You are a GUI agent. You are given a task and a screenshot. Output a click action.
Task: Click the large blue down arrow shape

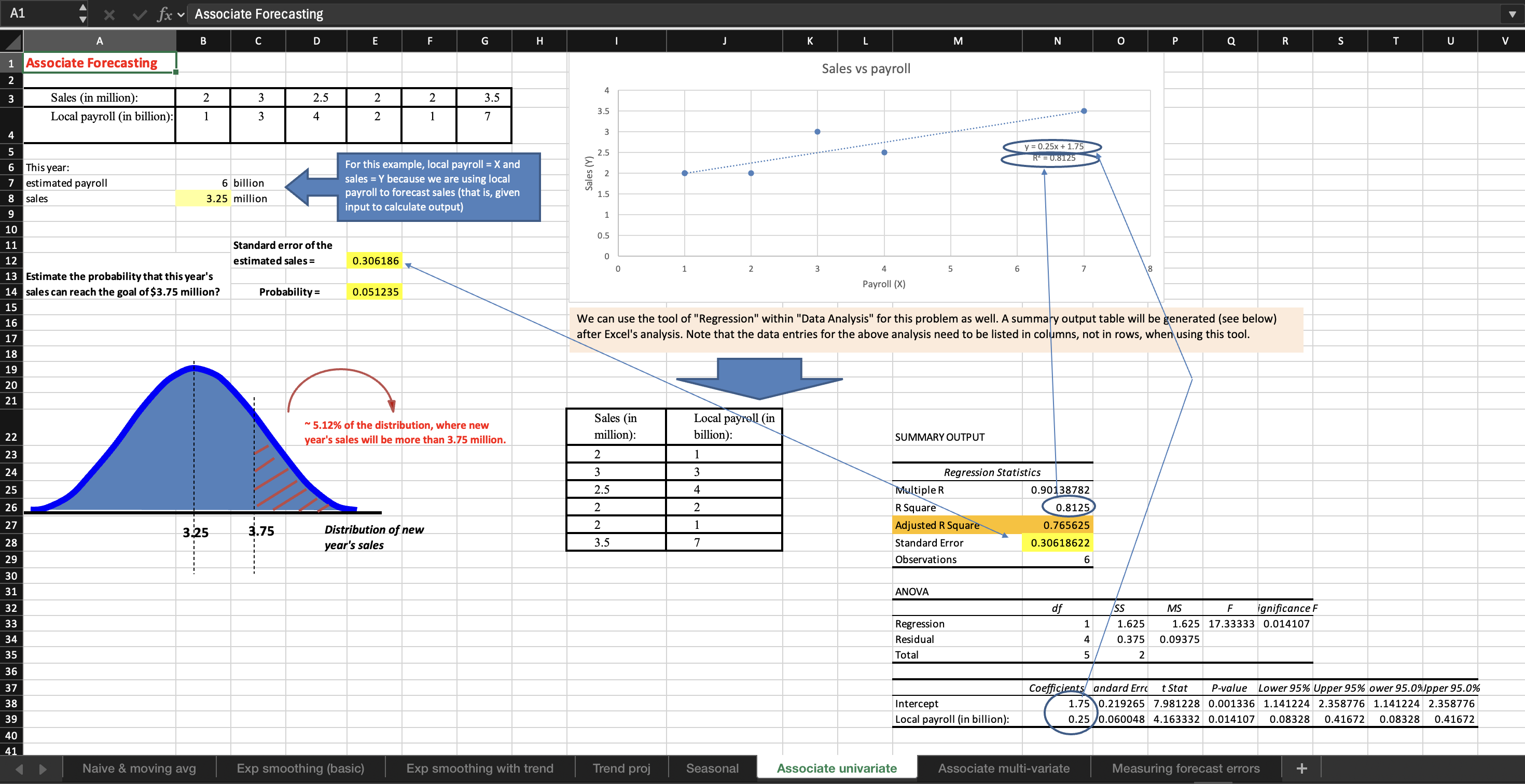pos(759,379)
